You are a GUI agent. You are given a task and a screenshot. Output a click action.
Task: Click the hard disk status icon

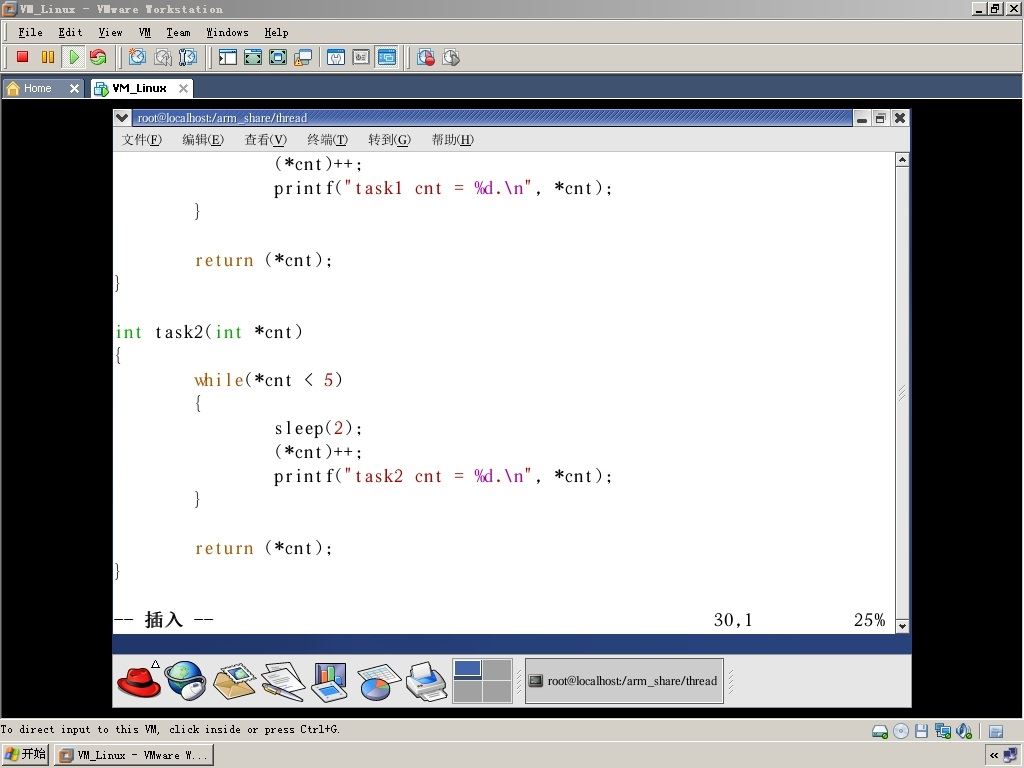880,731
